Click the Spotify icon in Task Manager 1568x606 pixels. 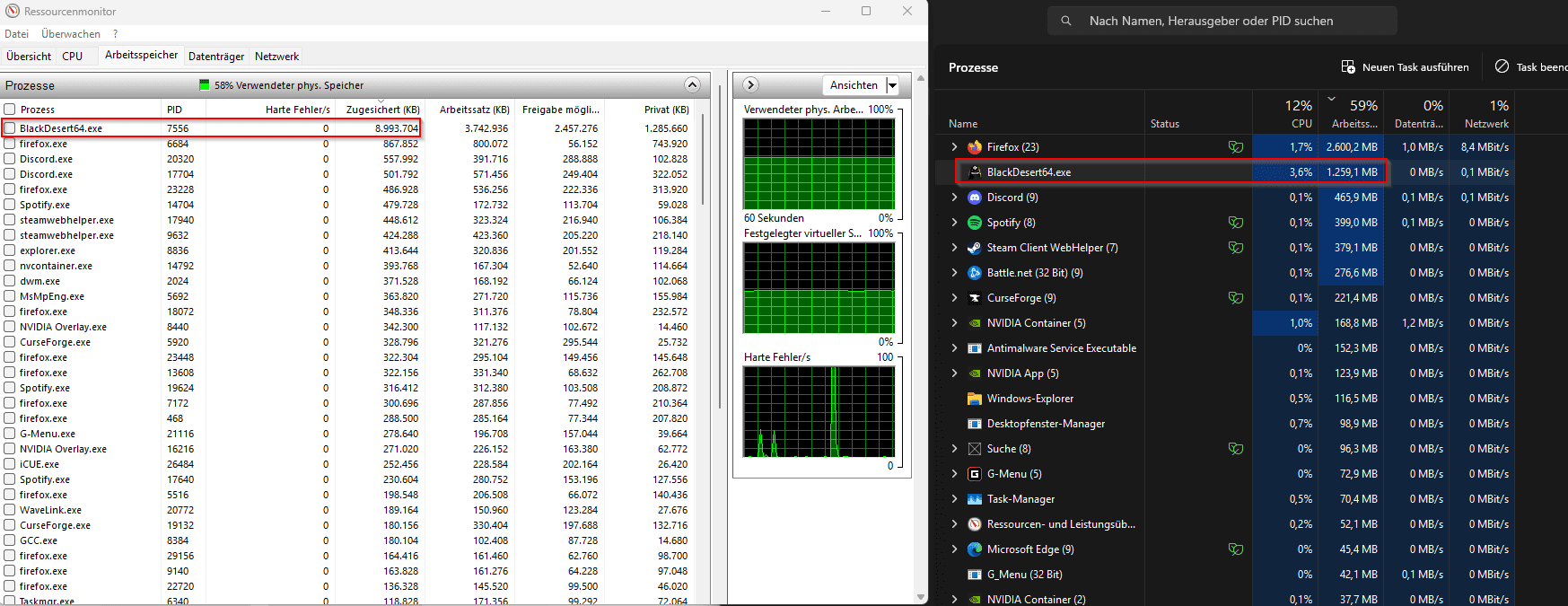coord(975,223)
